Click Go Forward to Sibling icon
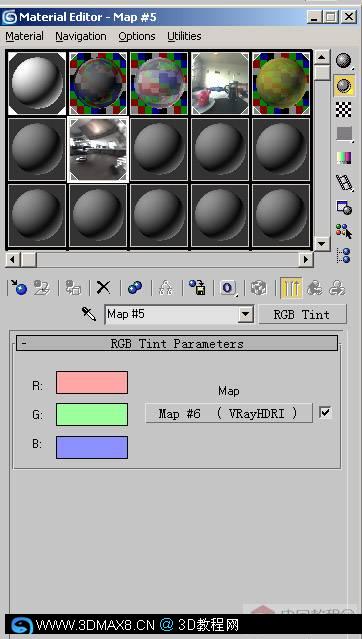 click(337, 288)
